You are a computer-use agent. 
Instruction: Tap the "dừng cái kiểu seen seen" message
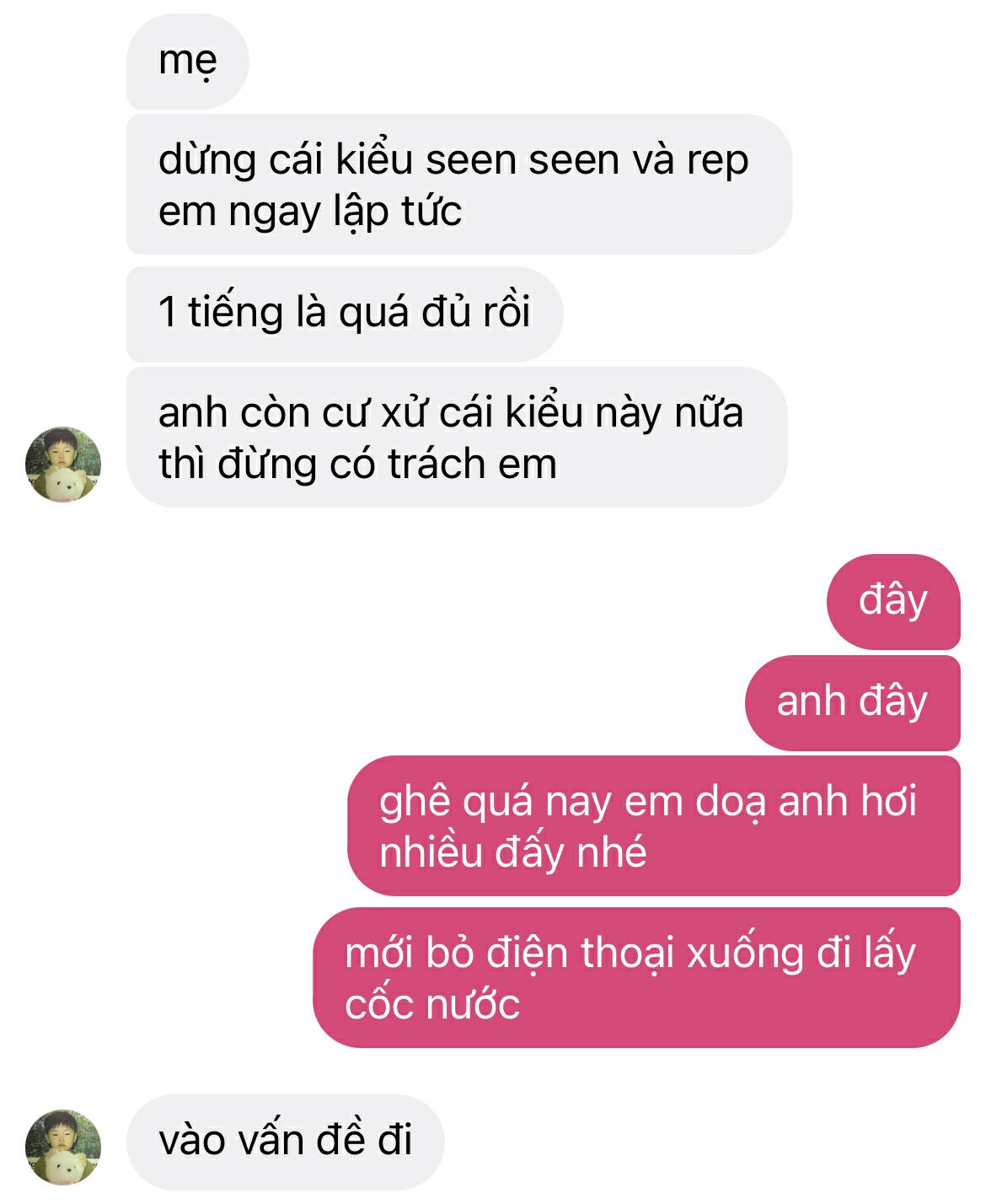459,184
